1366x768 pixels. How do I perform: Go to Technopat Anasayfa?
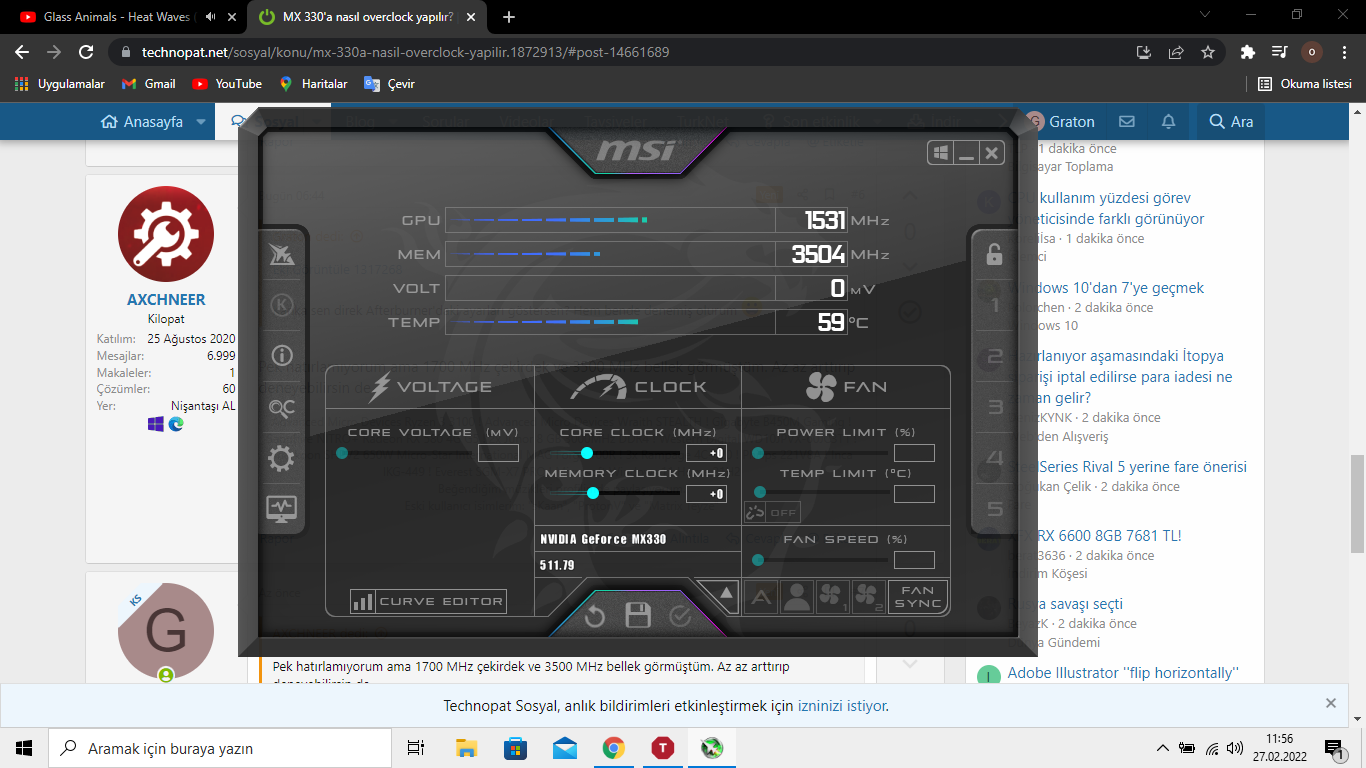pyautogui.click(x=142, y=122)
